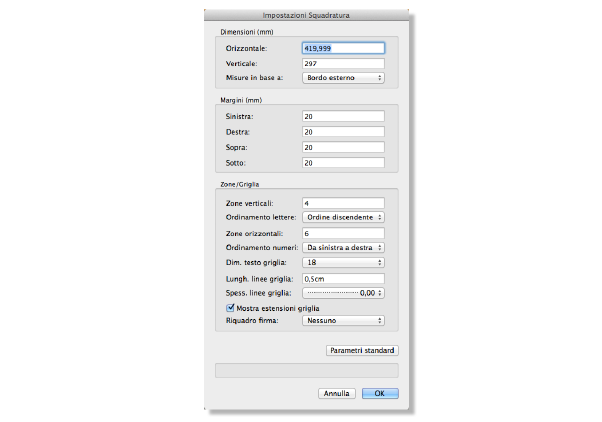Screen dimensions: 602x422
Task: Open the Ordinamento lettere dropdown
Action: [343, 217]
